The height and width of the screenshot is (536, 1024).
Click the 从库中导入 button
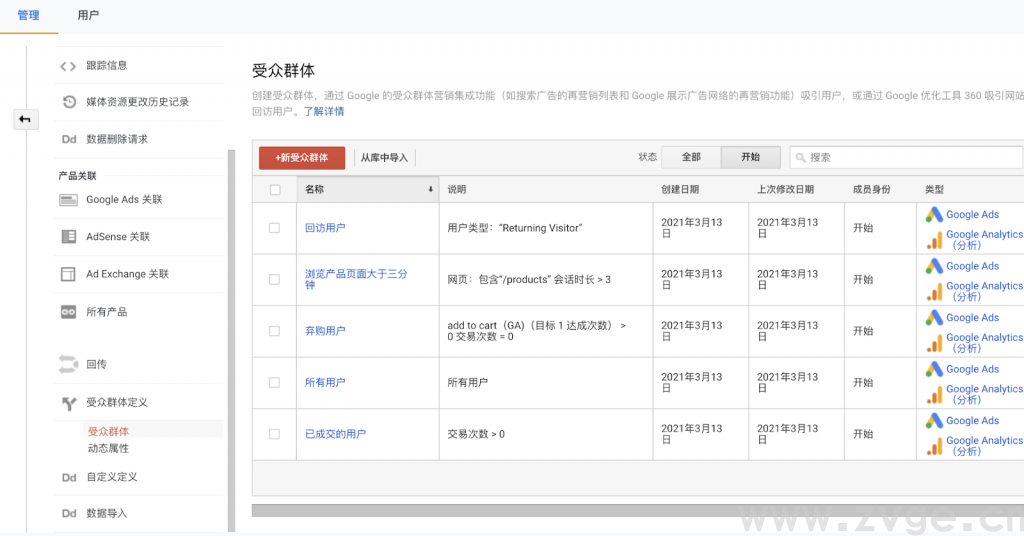pyautogui.click(x=384, y=157)
